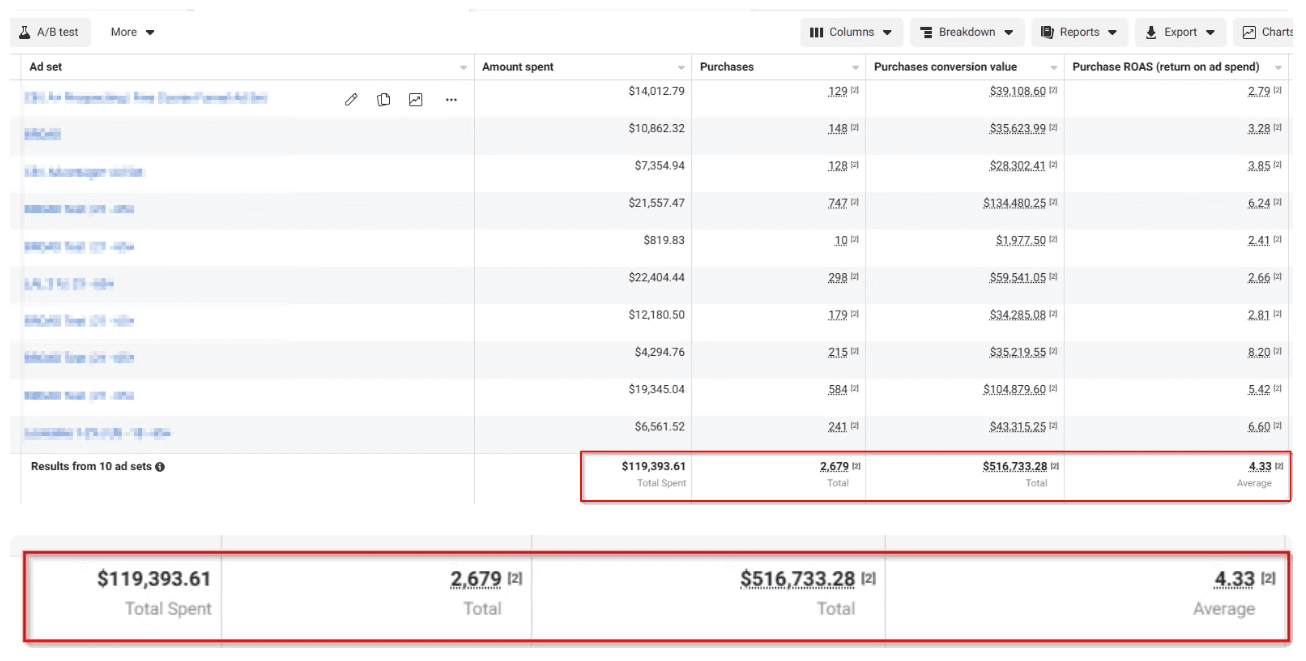
Task: Click the $28,302.41 conversion value
Action: click(1017, 166)
